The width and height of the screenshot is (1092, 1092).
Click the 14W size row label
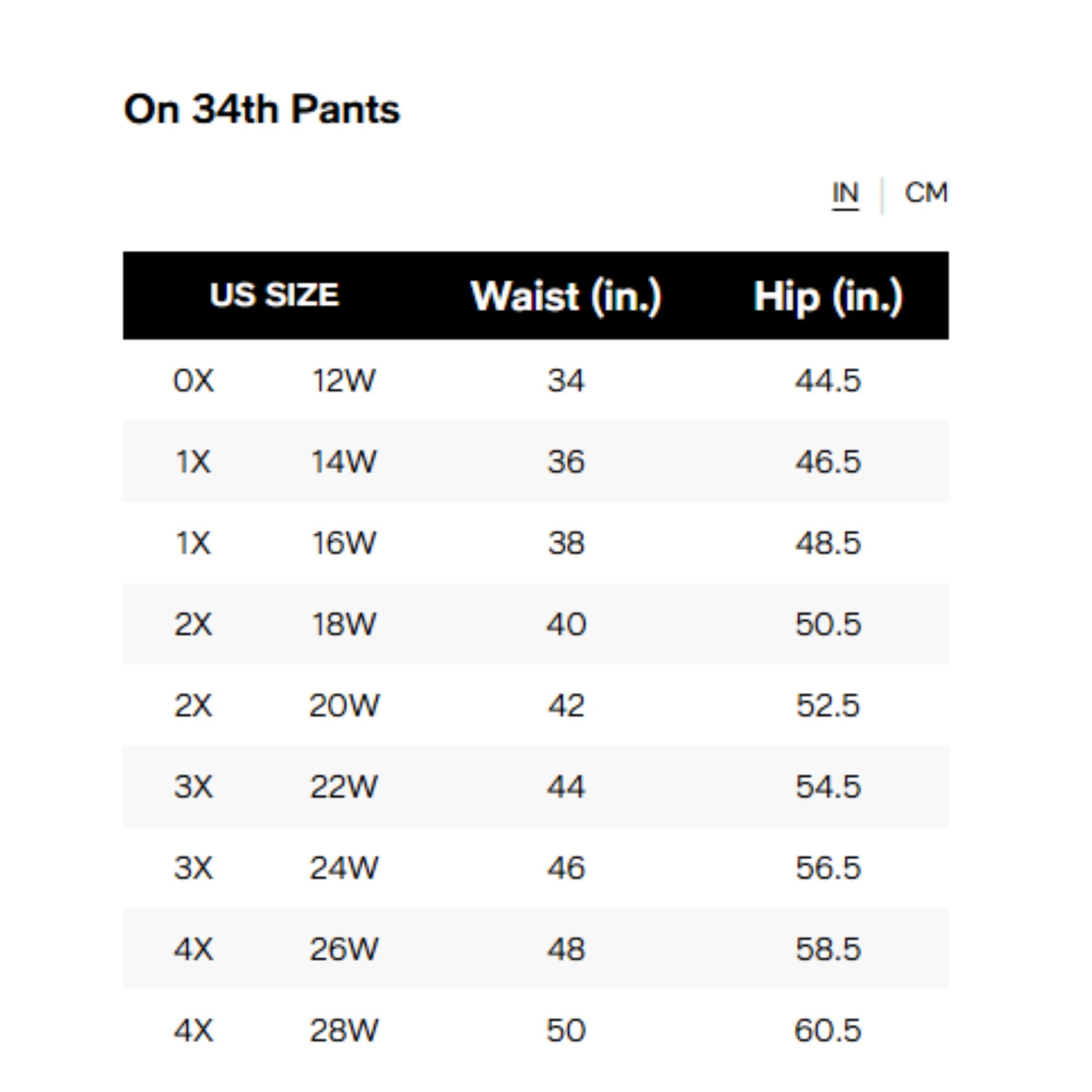pyautogui.click(x=343, y=462)
